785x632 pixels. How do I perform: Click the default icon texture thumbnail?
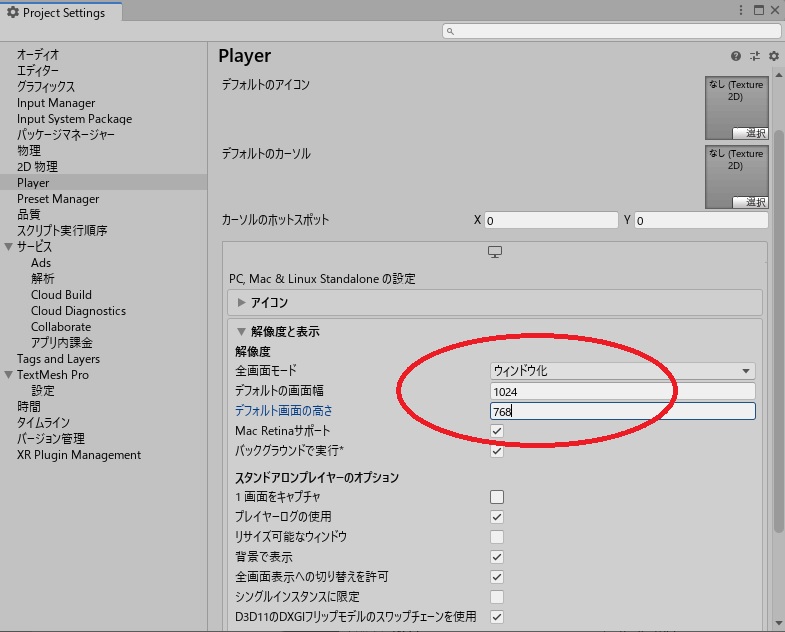tap(736, 108)
